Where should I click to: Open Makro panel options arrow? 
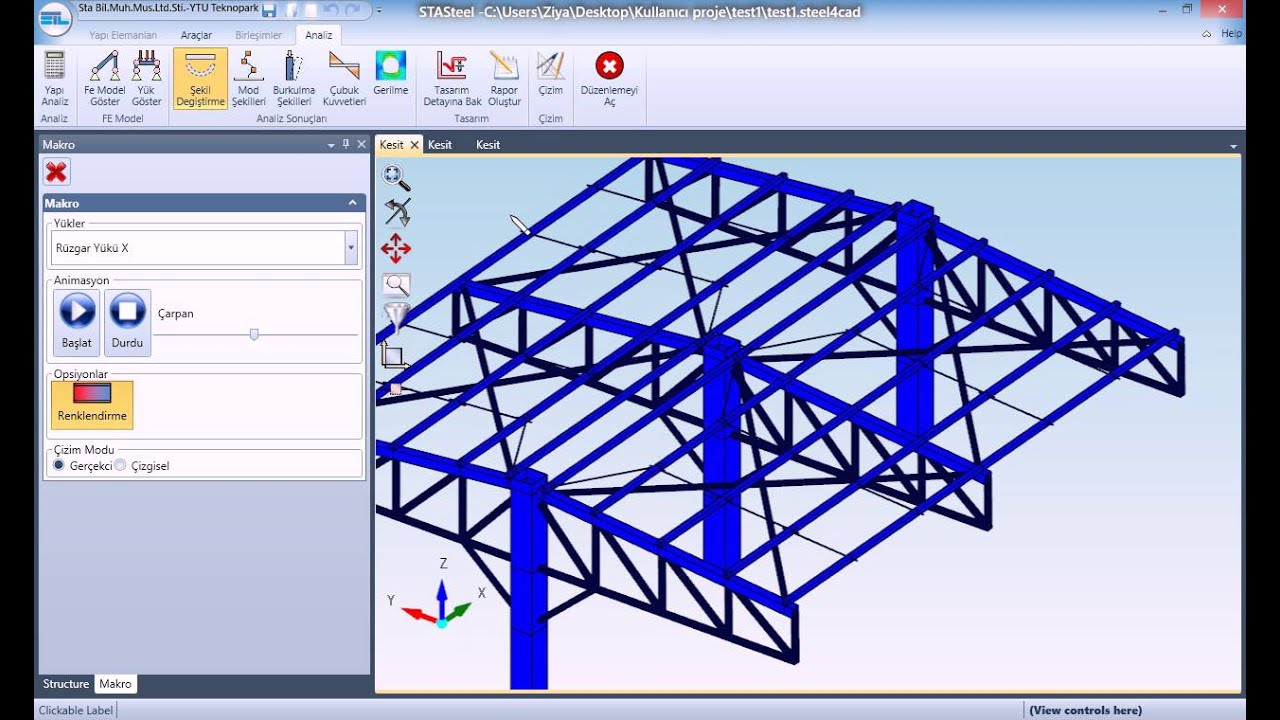[x=331, y=145]
